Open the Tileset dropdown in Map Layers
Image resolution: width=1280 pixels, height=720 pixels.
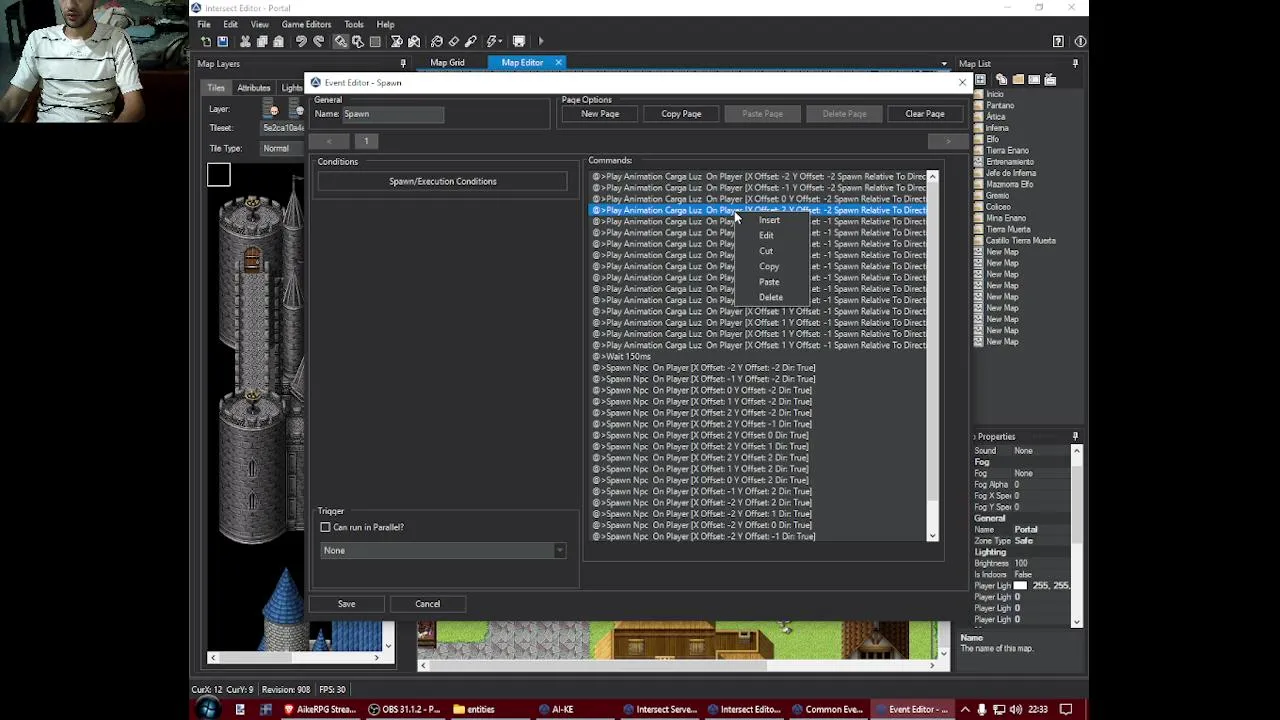[283, 128]
